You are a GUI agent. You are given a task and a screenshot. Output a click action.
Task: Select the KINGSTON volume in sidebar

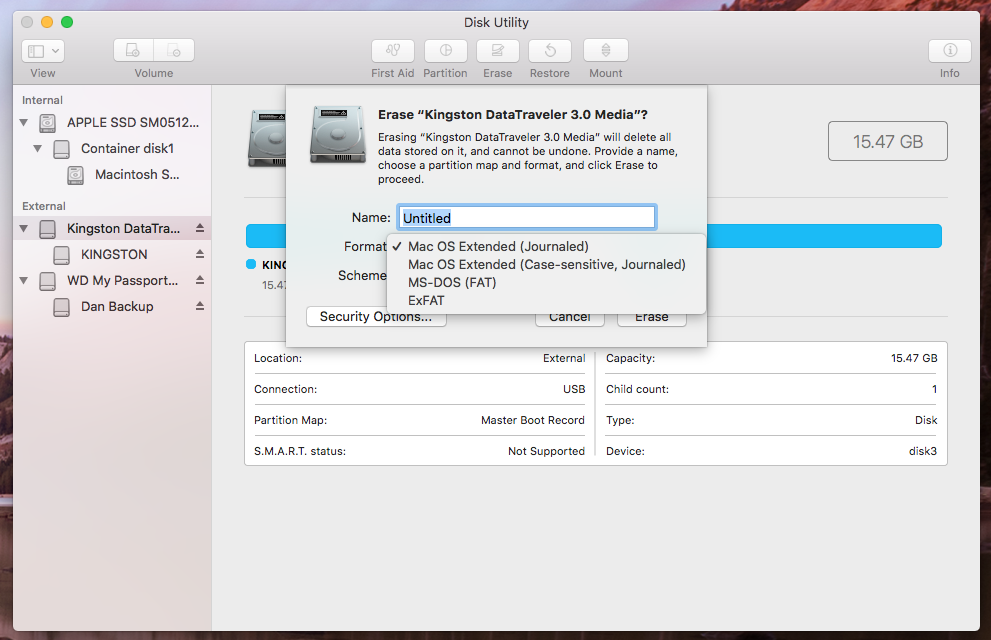114,255
